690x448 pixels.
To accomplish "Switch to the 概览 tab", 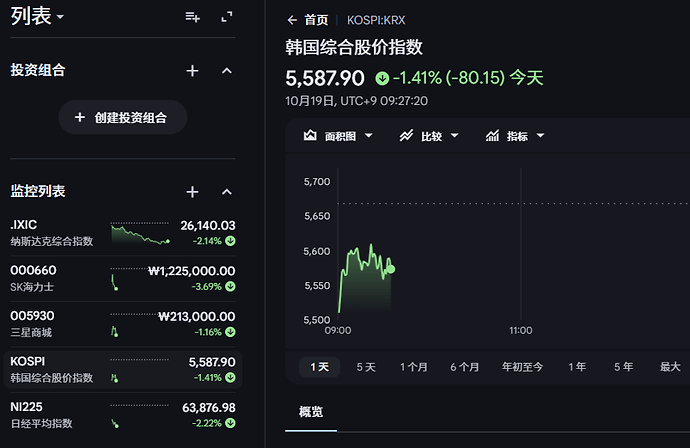I will point(311,412).
